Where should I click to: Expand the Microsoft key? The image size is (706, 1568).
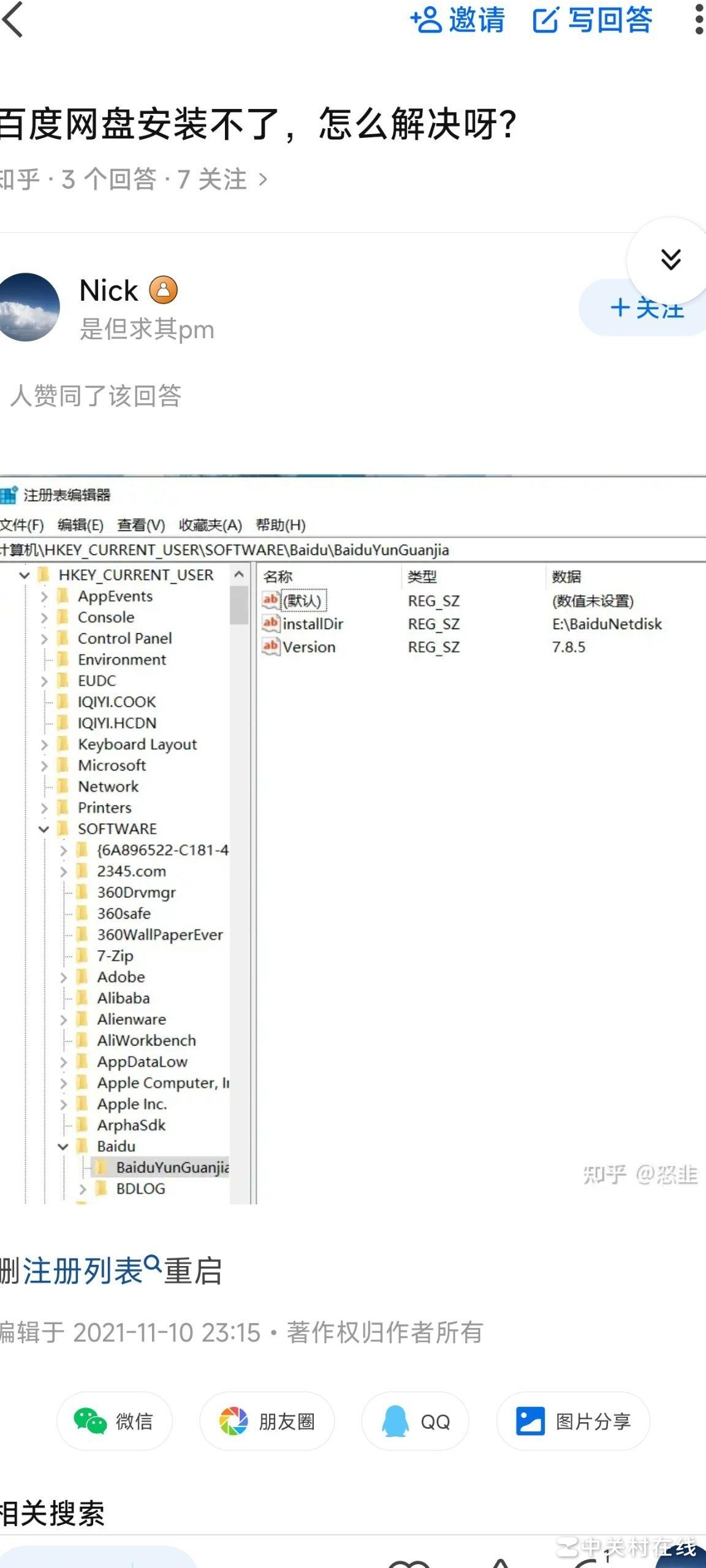pyautogui.click(x=44, y=766)
